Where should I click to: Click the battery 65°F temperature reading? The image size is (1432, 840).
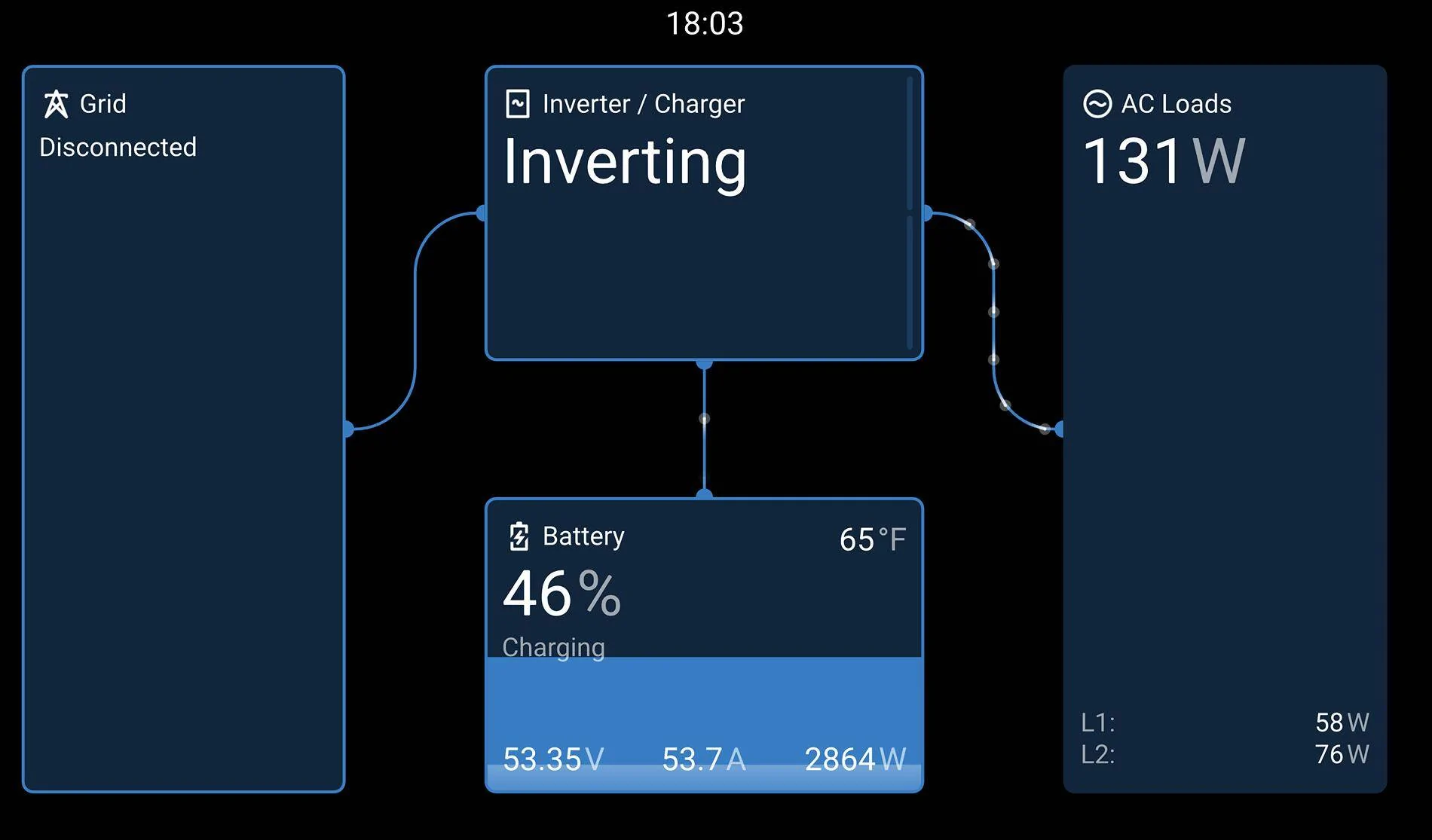tap(872, 539)
